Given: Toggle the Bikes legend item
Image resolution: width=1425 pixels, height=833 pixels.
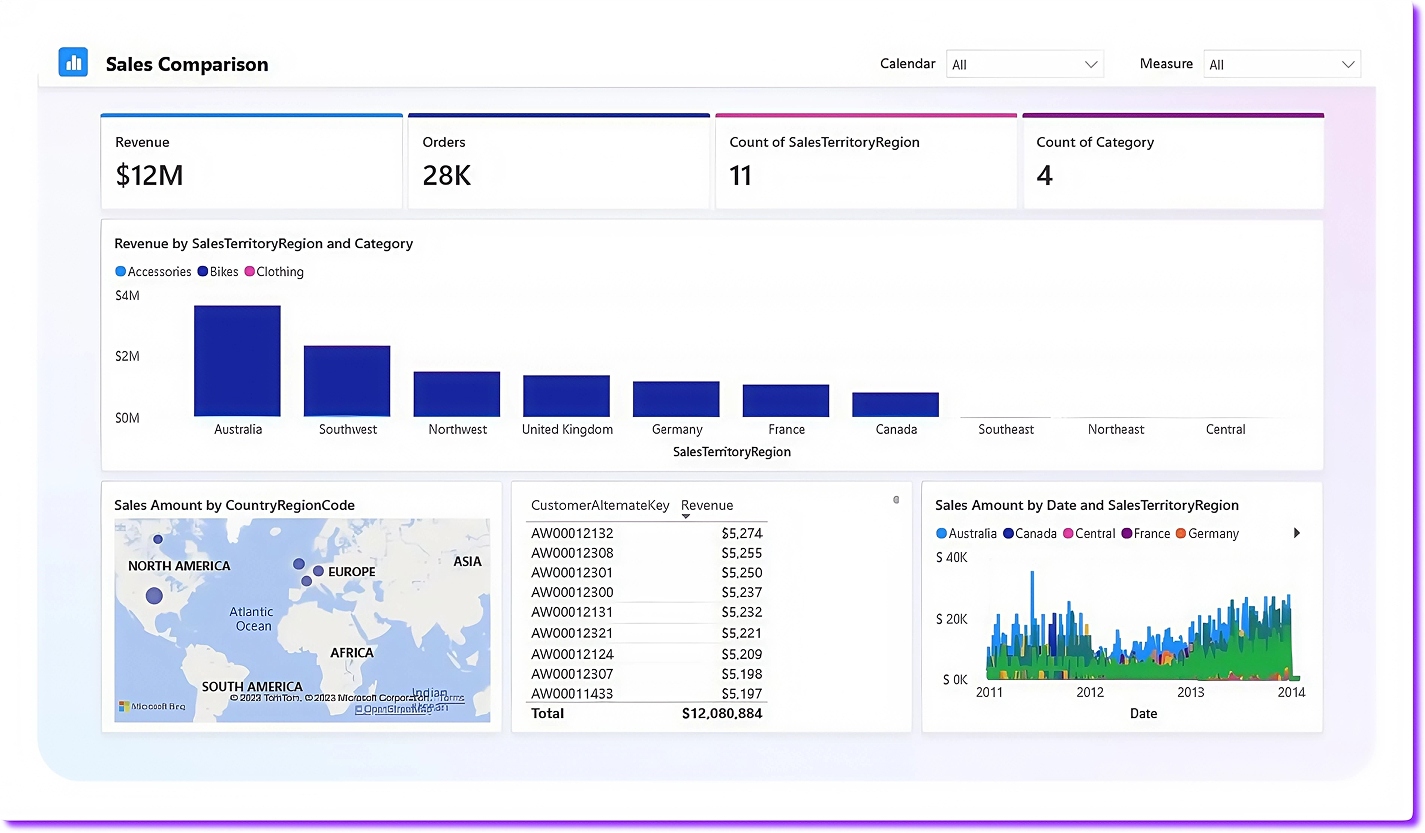Looking at the screenshot, I should (218, 272).
